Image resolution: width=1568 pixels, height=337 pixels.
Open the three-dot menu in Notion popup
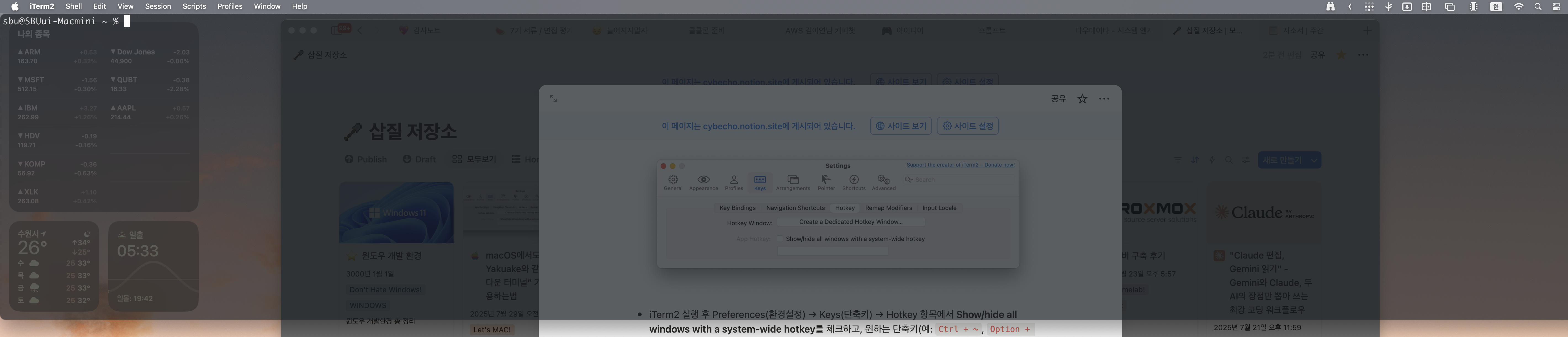[x=1104, y=99]
